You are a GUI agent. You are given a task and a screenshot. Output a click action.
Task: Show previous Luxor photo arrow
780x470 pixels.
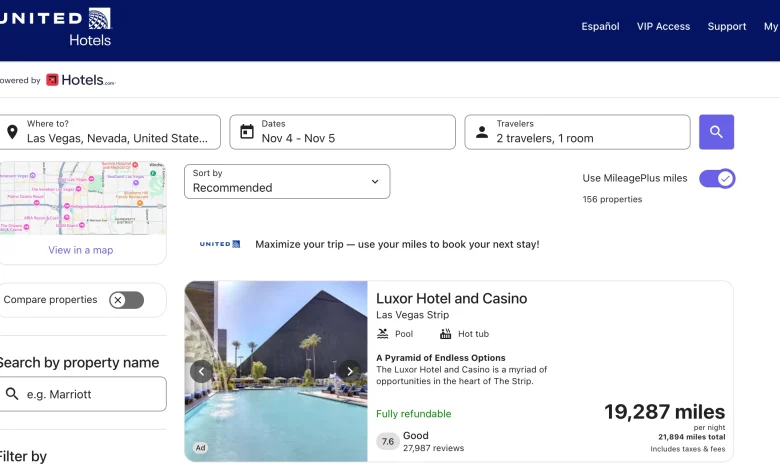click(x=201, y=371)
